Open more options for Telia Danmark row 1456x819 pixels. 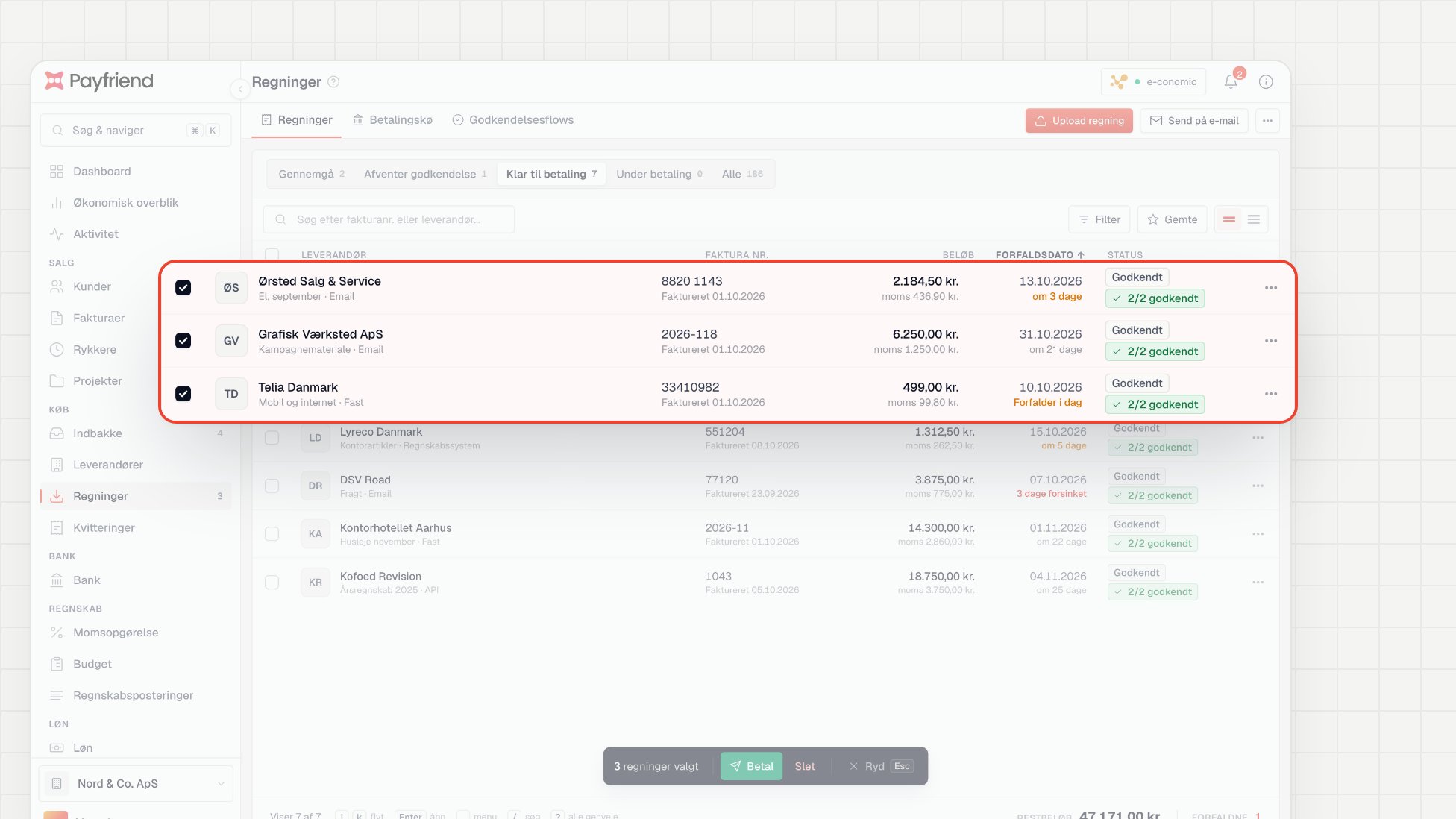1271,394
